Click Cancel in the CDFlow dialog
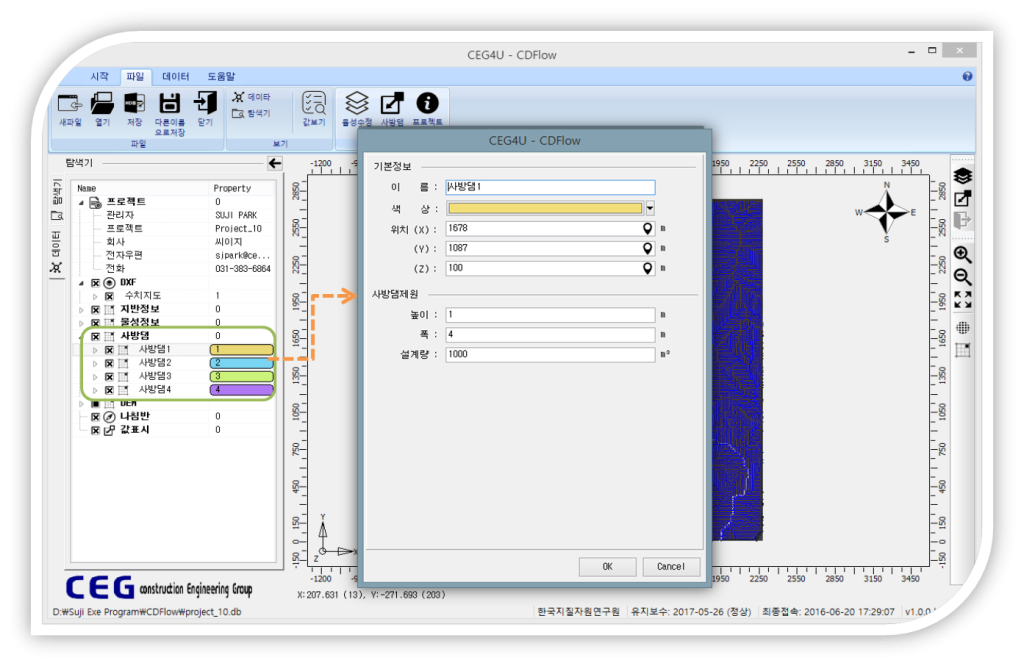This screenshot has width=1024, height=666. [x=671, y=567]
